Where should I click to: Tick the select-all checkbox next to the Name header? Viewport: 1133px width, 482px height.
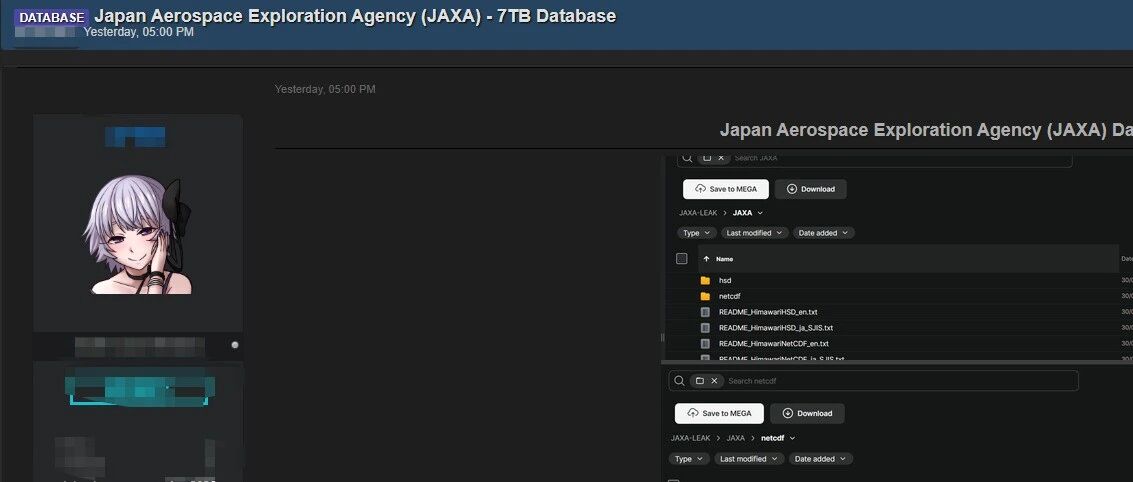(681, 259)
